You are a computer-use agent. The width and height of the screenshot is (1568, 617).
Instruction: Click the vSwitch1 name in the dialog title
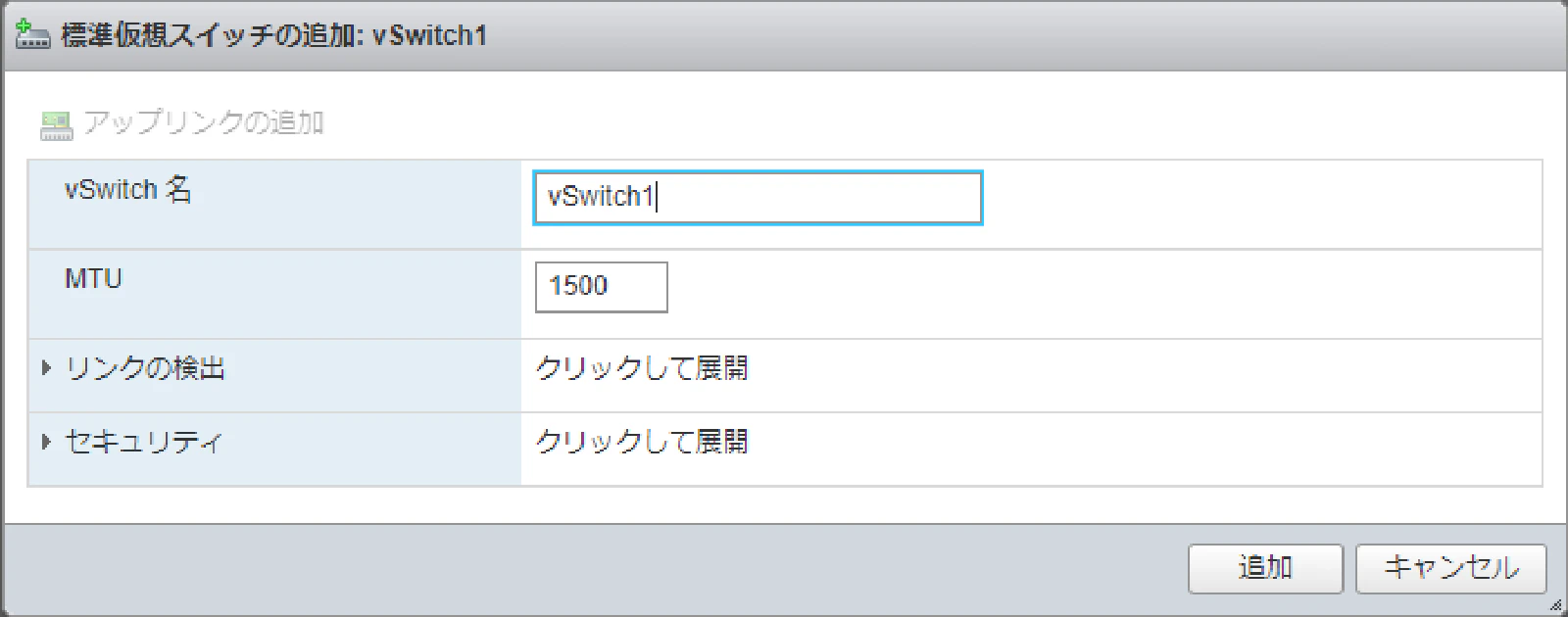[429, 35]
